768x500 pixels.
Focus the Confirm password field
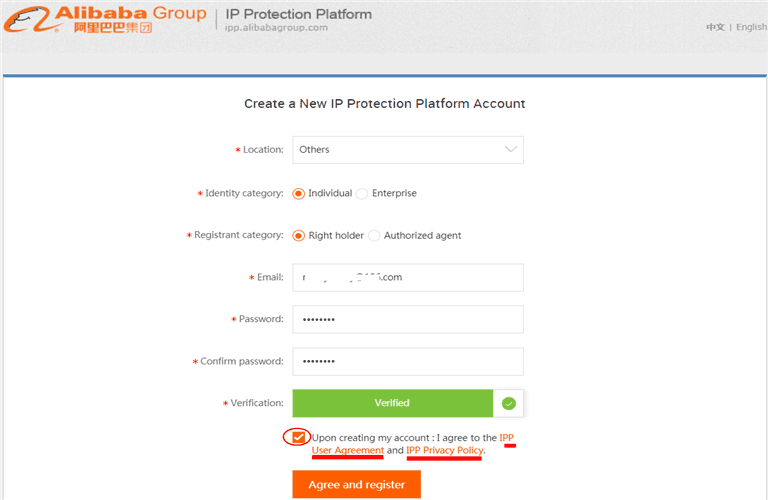408,361
